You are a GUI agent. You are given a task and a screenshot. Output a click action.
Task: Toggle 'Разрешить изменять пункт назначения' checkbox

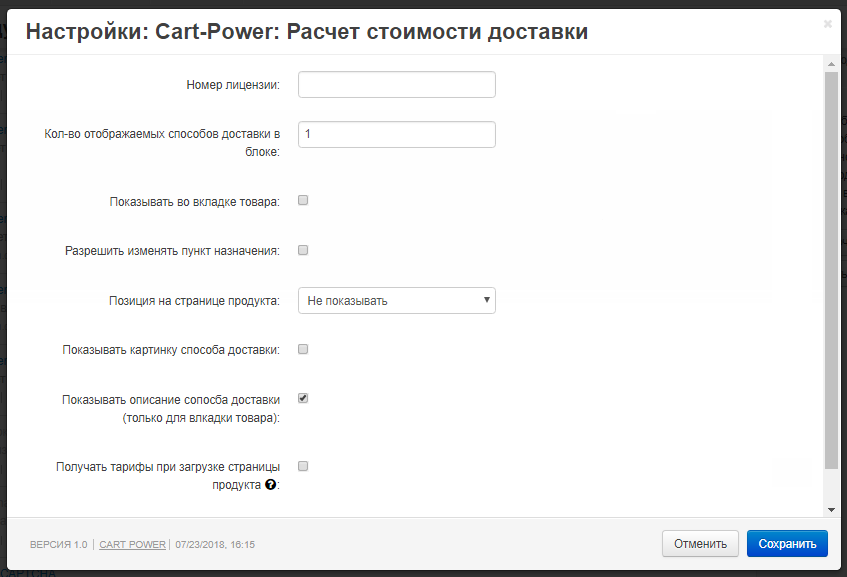click(x=303, y=250)
